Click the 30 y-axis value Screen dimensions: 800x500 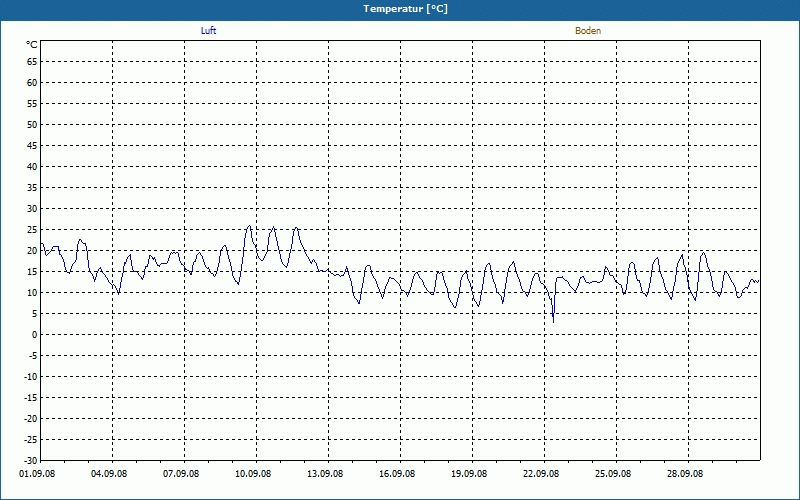(32, 209)
